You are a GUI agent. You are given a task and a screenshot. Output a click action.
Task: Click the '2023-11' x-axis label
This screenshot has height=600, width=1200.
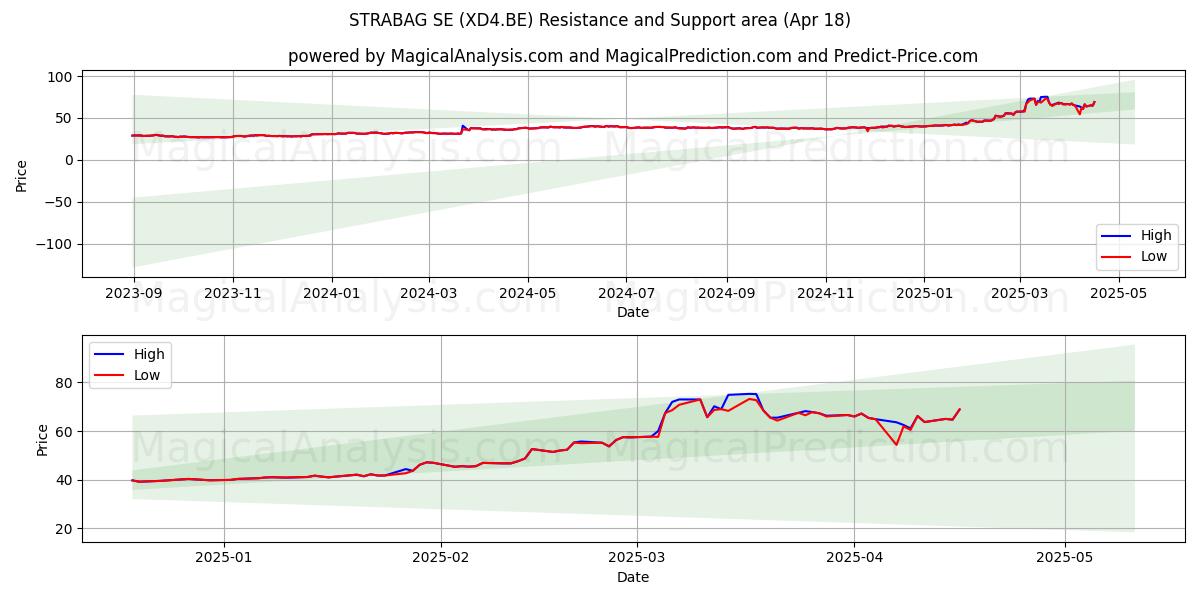coord(233,295)
